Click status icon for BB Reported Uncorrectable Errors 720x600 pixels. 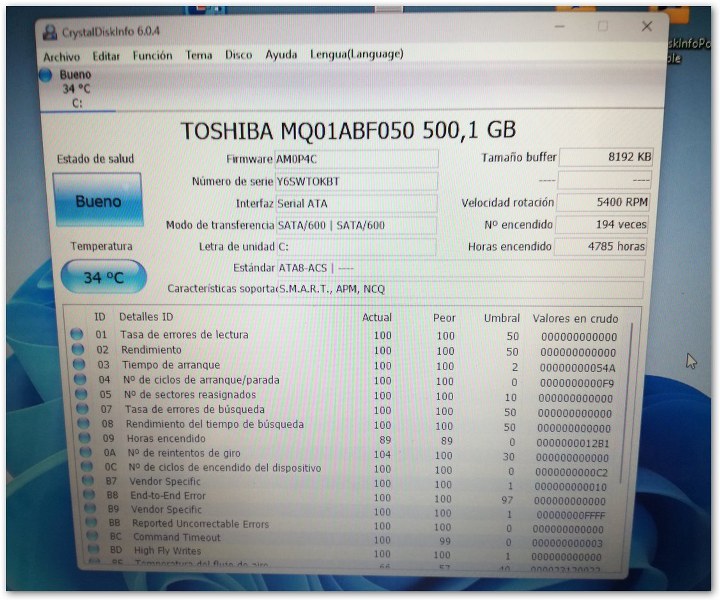point(91,522)
